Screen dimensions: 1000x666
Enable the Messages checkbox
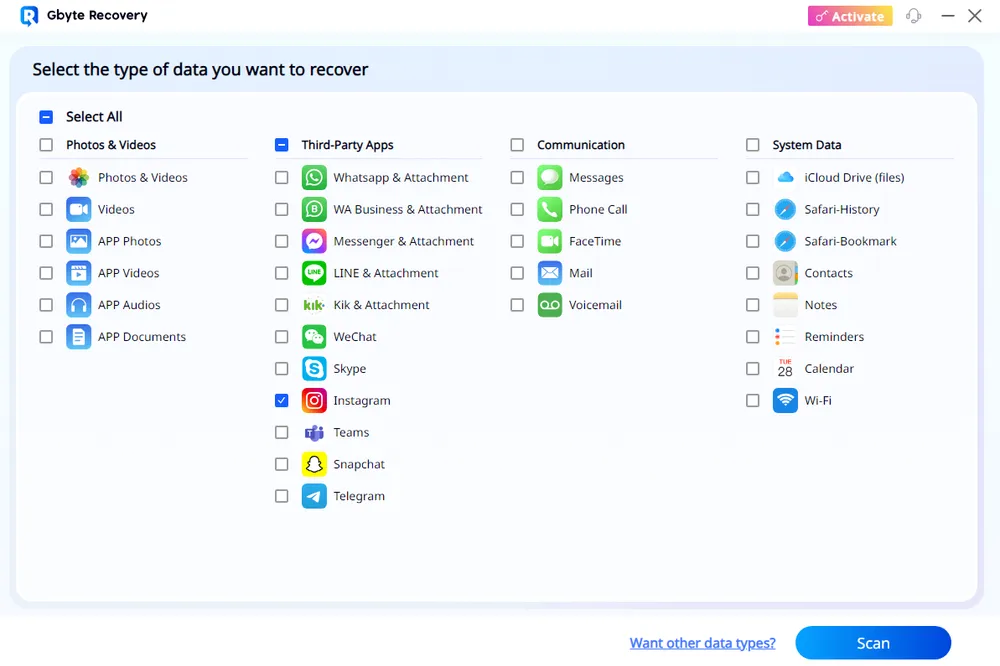pyautogui.click(x=517, y=177)
